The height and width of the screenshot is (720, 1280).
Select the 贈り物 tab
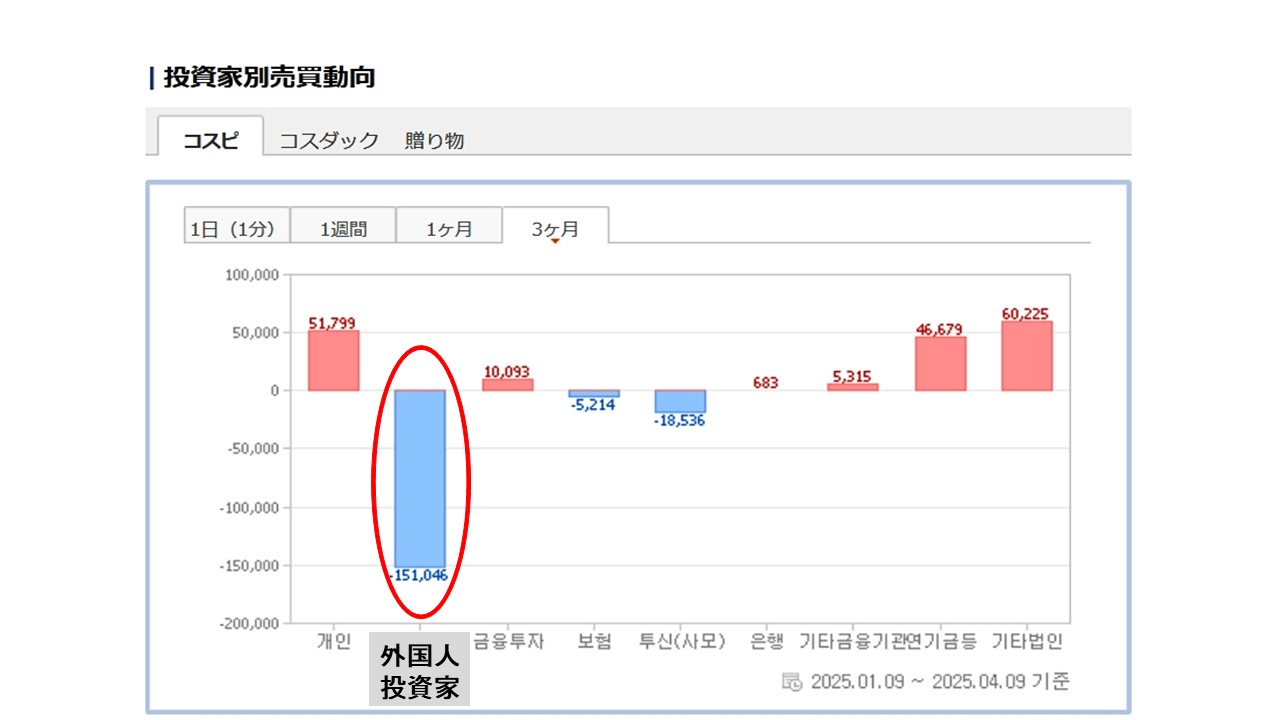point(434,140)
